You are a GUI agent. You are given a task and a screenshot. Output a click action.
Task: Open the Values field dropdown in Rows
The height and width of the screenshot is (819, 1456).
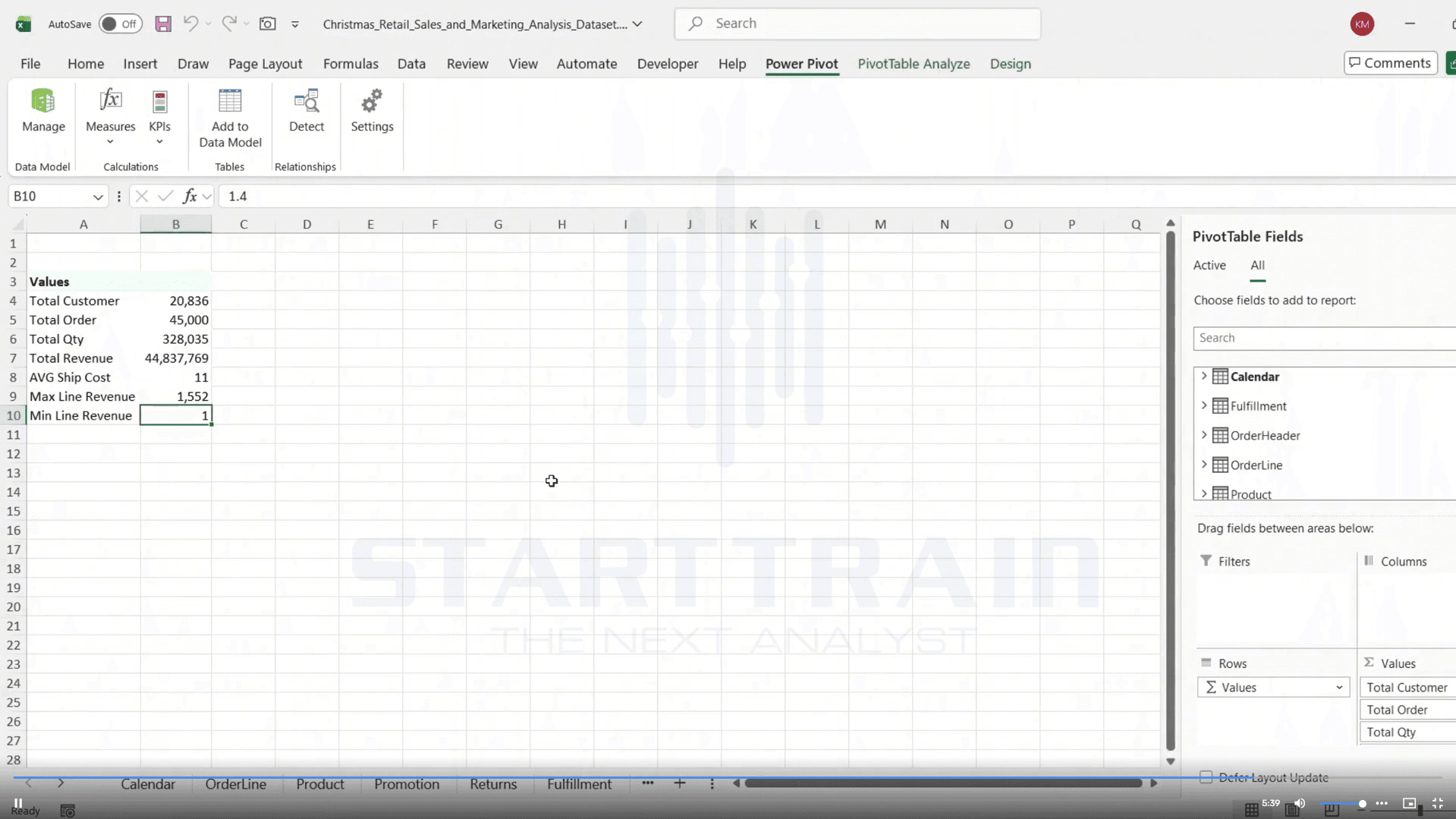coord(1339,688)
